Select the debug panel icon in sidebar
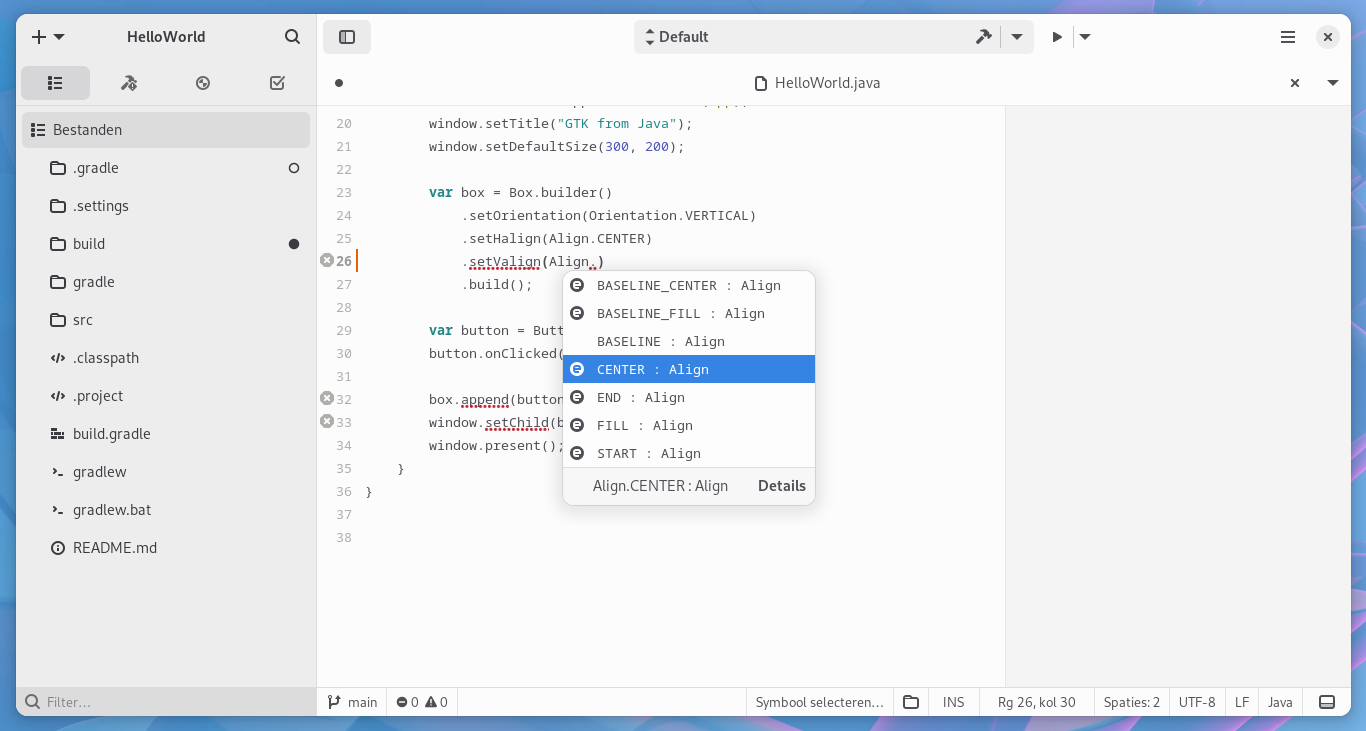The height and width of the screenshot is (731, 1366). point(203,83)
